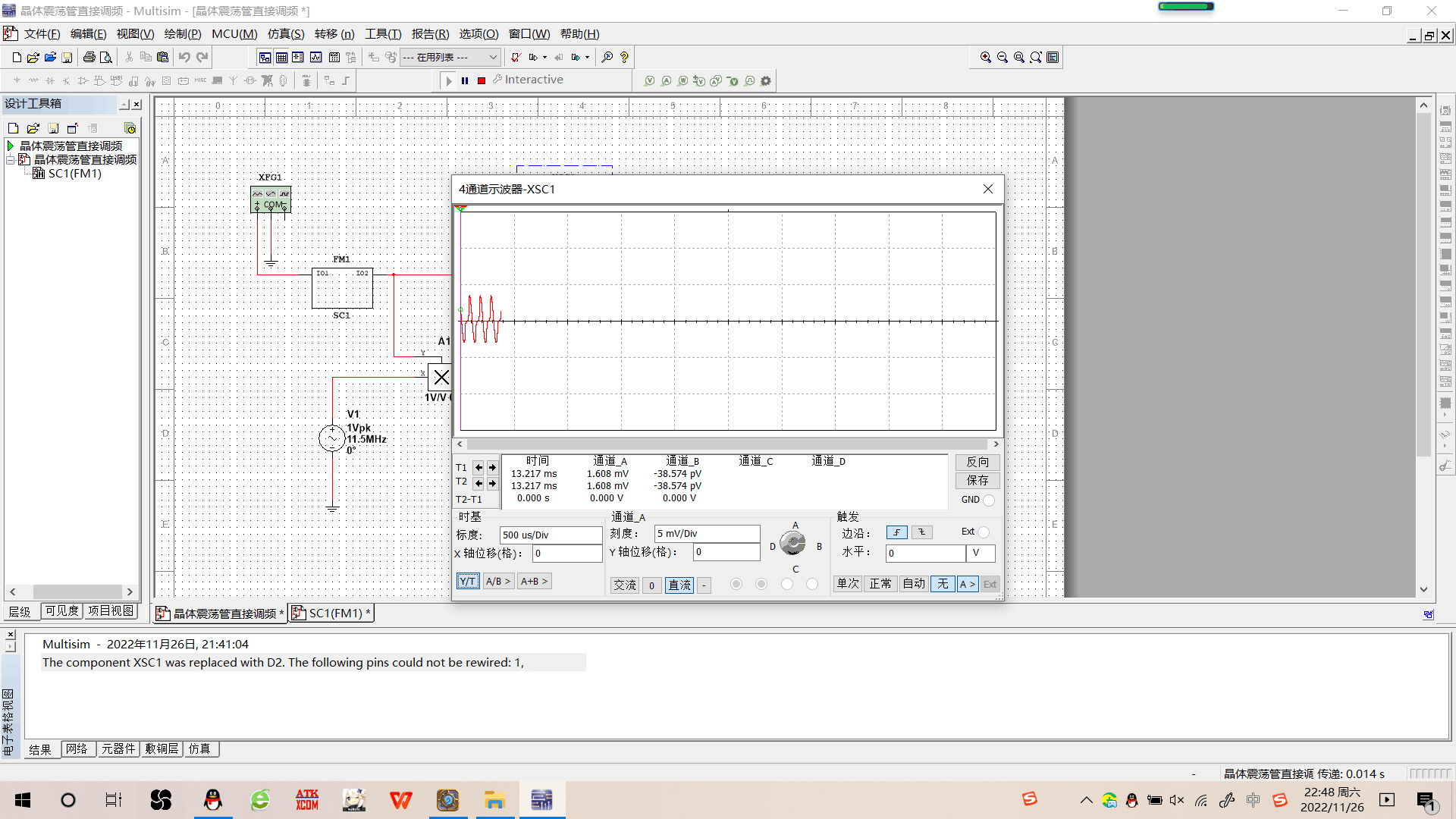Select falling edge trigger icon

tap(921, 532)
